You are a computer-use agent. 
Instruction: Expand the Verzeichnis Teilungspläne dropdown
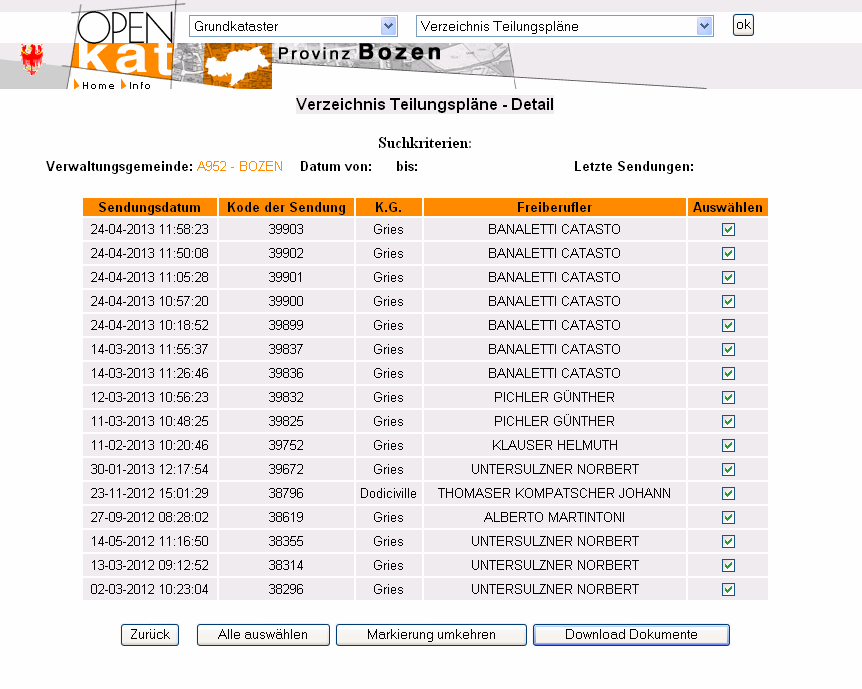[x=564, y=26]
